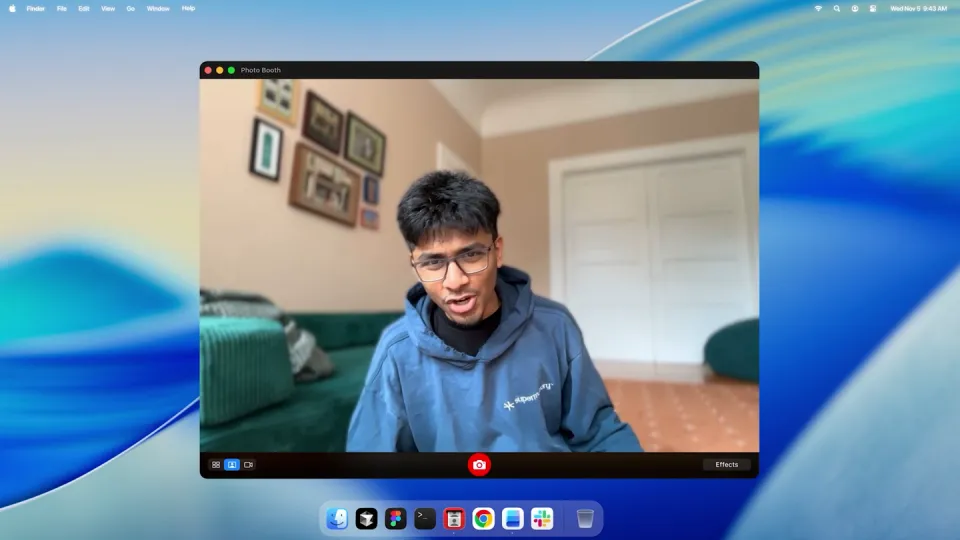Launch the black cube app in Dock
Image resolution: width=960 pixels, height=540 pixels.
pos(367,519)
